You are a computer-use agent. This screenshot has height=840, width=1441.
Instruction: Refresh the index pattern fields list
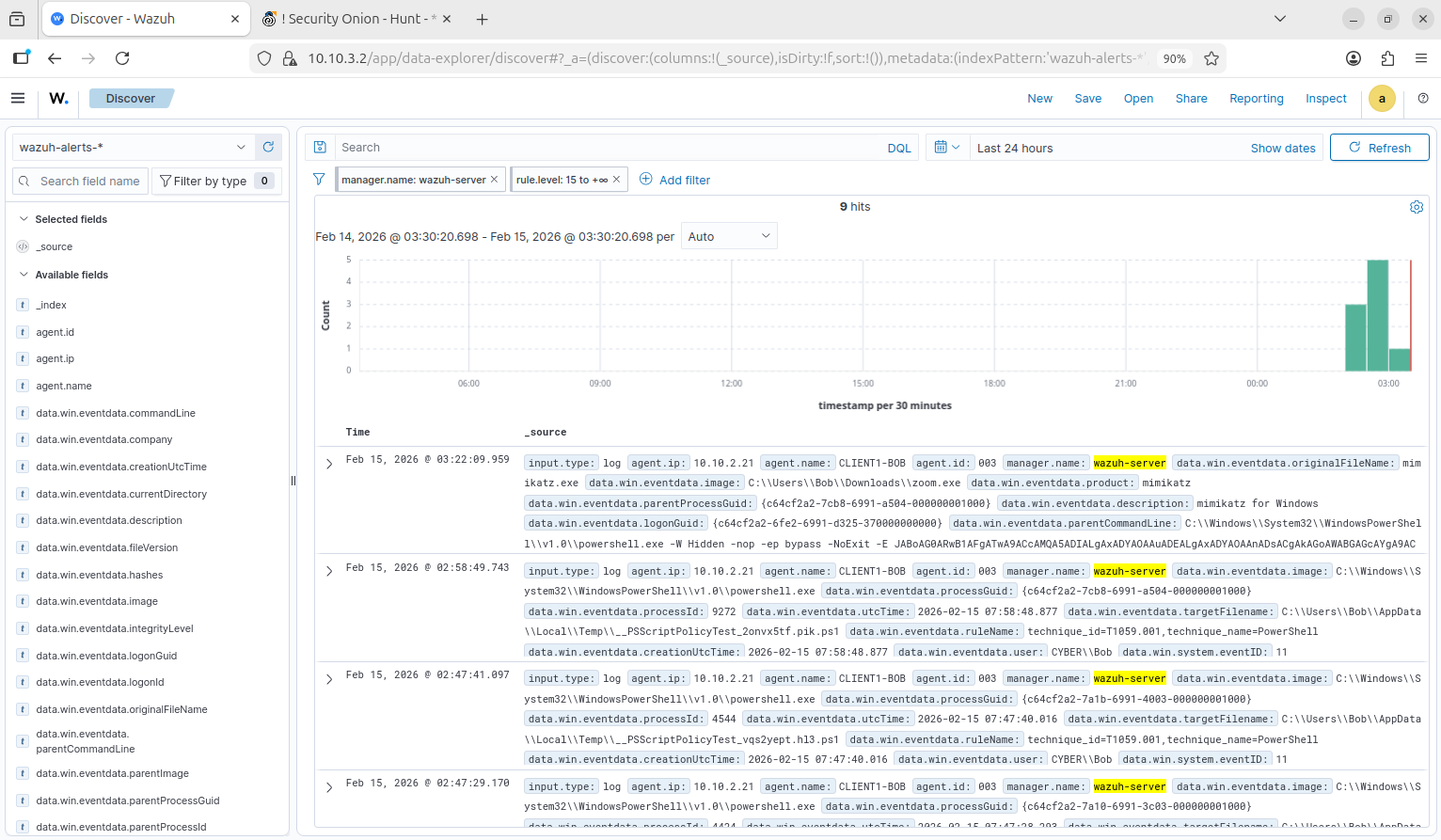[268, 147]
